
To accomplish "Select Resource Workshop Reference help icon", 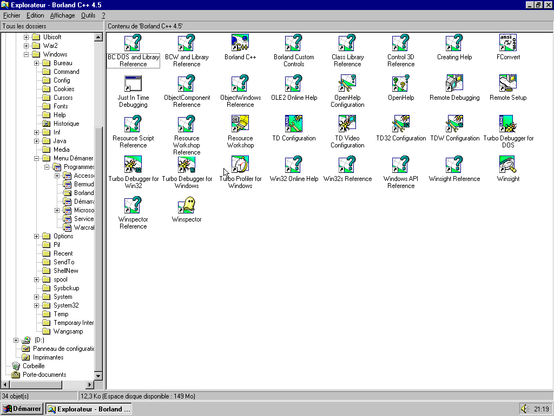I will click(x=187, y=124).
